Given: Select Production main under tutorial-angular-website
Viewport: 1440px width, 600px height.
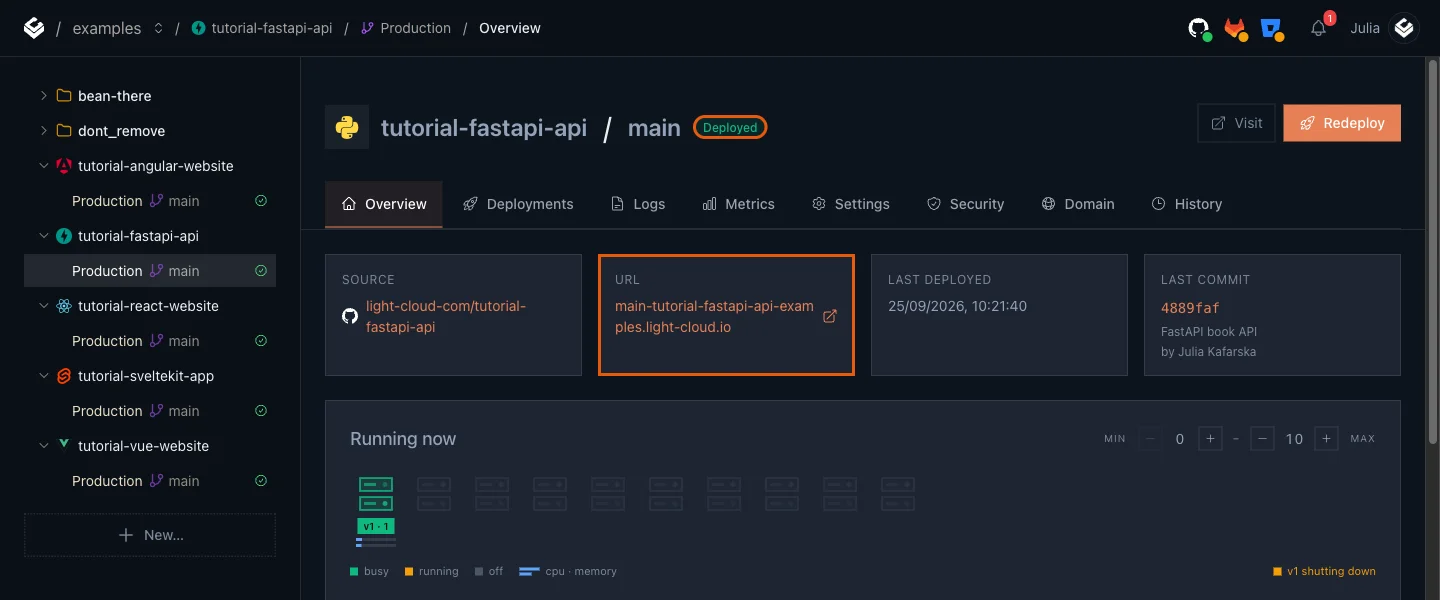Looking at the screenshot, I should pos(150,201).
